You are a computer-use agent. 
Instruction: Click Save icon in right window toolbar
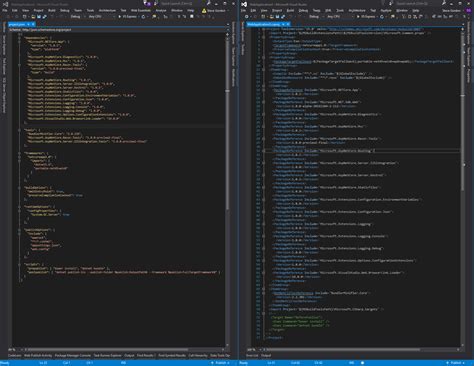coord(277,17)
